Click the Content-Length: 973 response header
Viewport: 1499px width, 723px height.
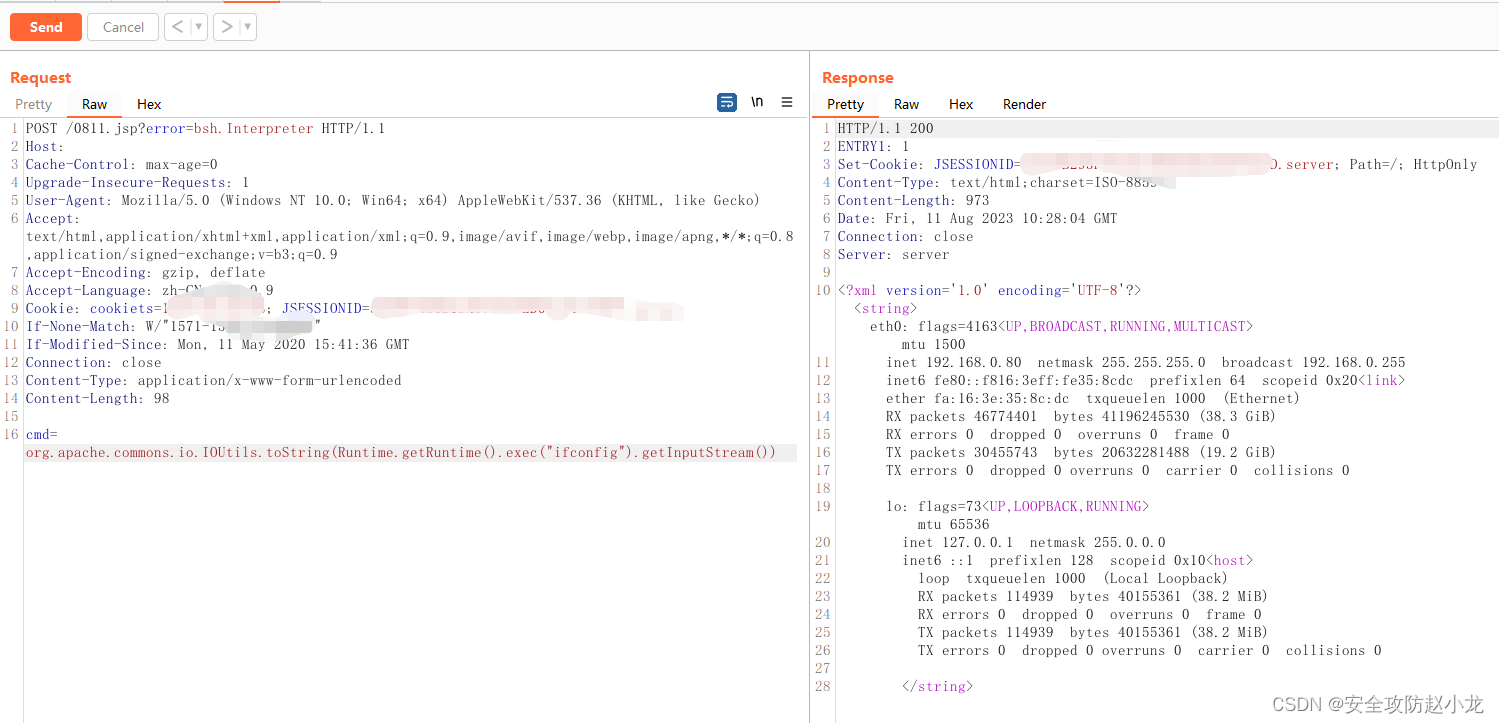pos(913,200)
